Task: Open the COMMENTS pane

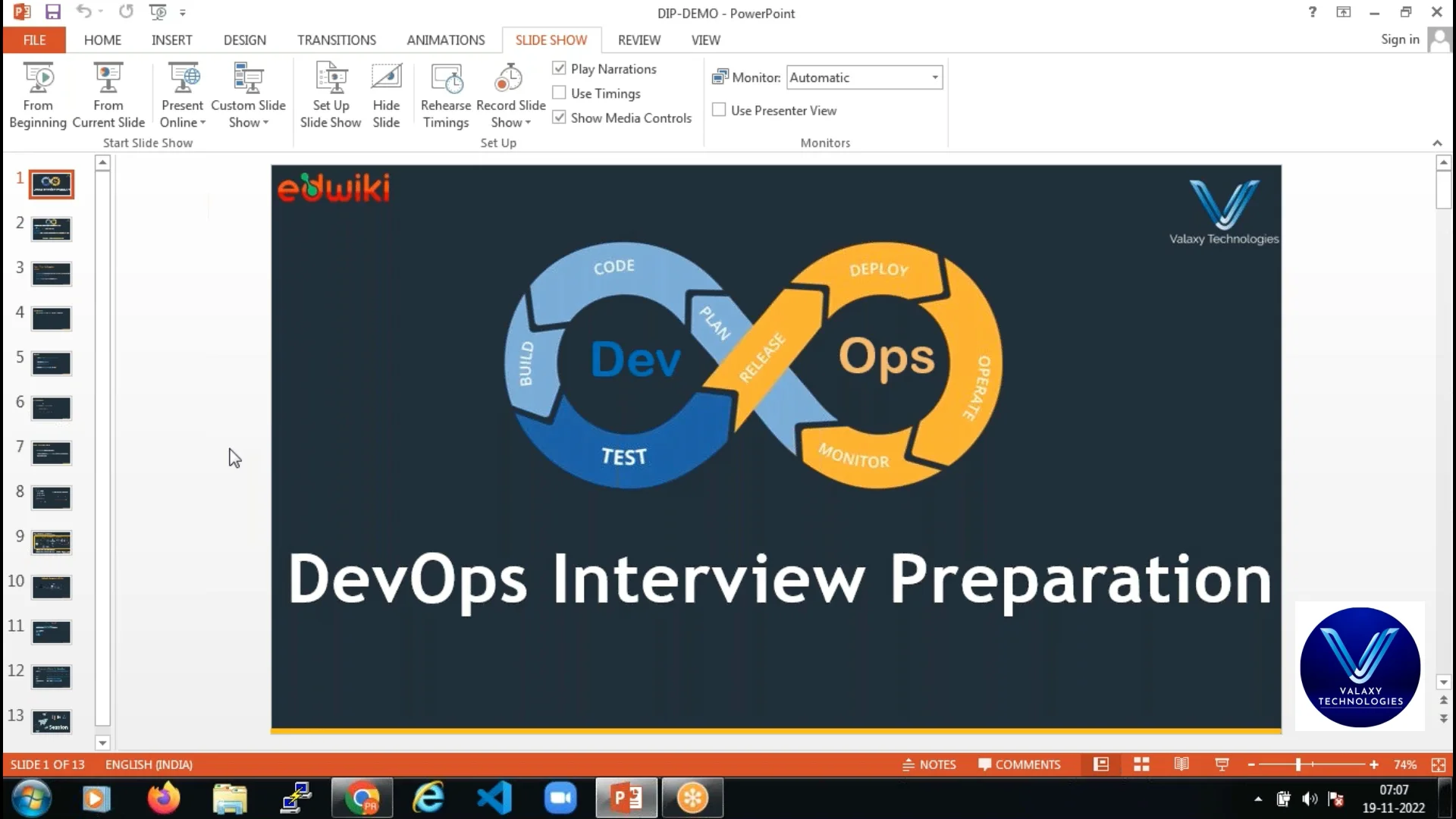Action: 1019,764
